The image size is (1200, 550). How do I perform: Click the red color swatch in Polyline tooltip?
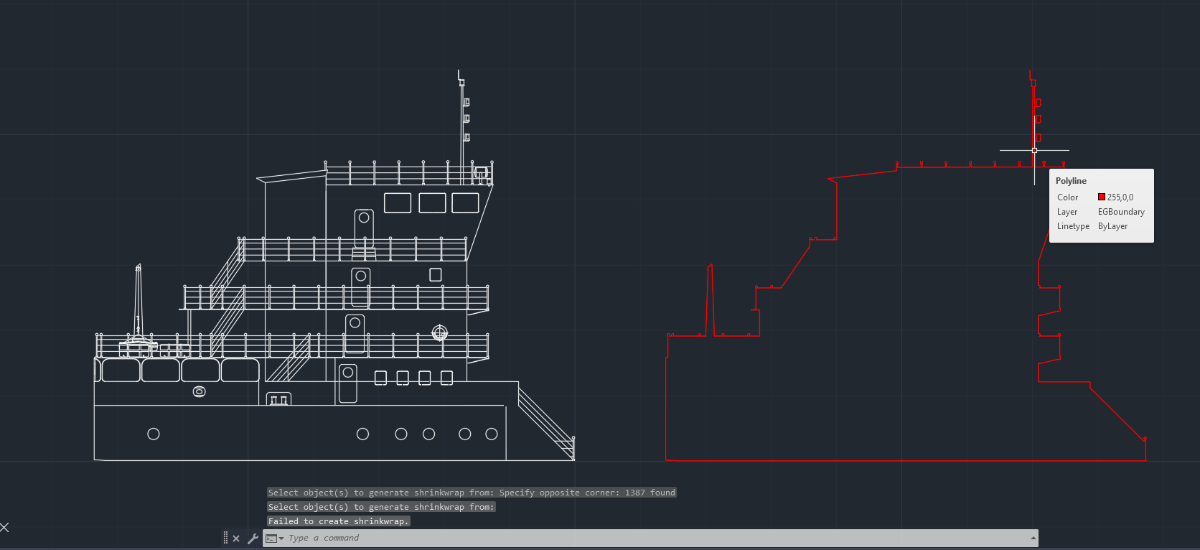click(x=1101, y=197)
